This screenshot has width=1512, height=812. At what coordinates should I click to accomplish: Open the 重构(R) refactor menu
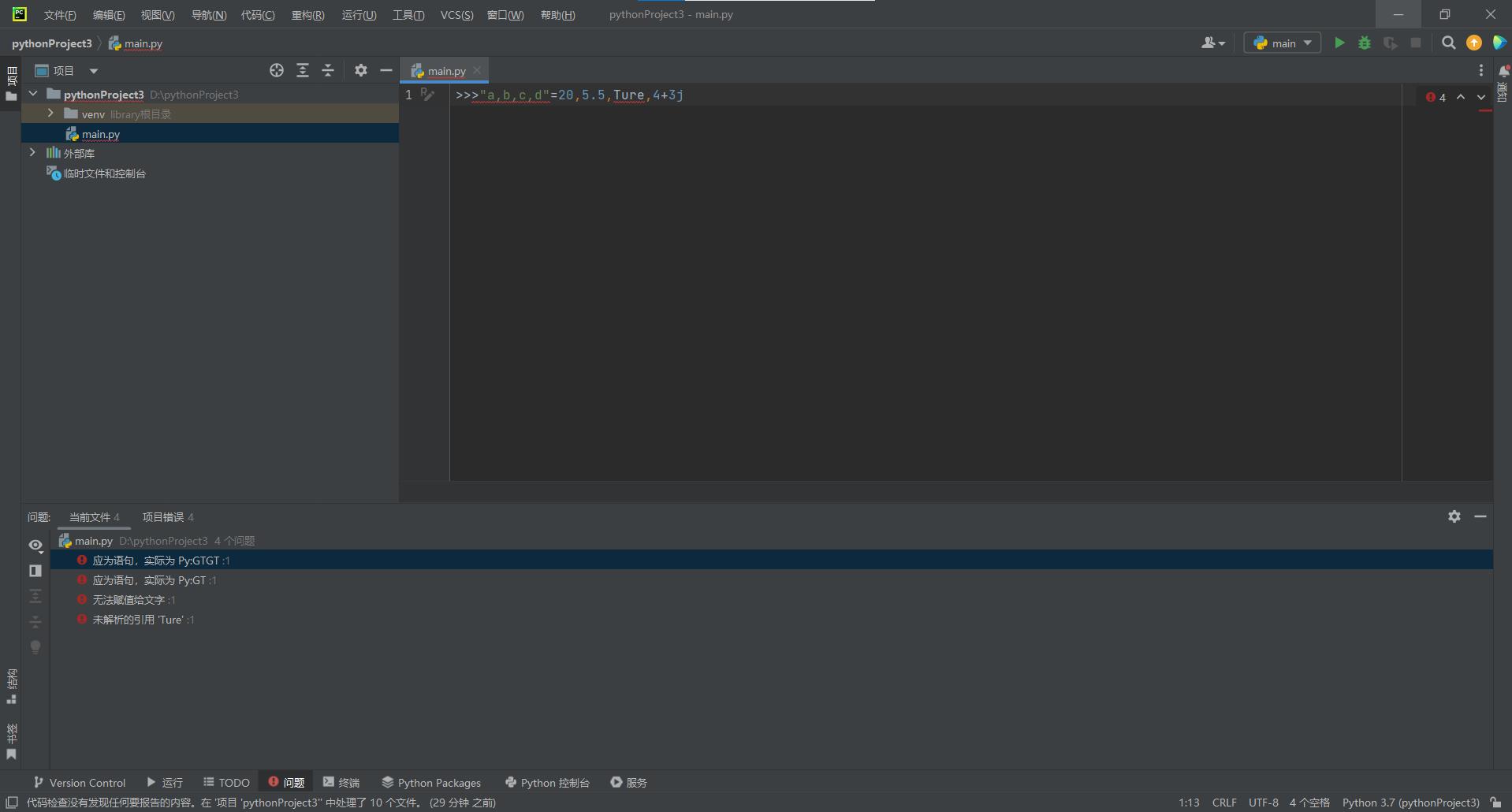[x=307, y=15]
